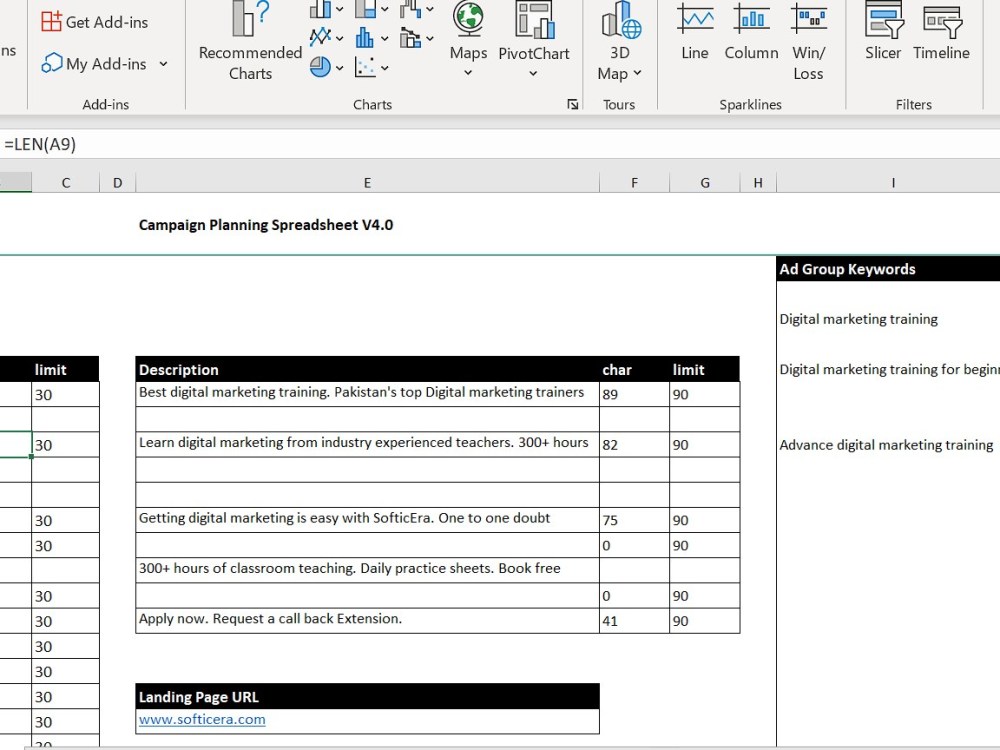The height and width of the screenshot is (750, 1000).
Task: Insert a Slicer filter
Action: pos(883,32)
